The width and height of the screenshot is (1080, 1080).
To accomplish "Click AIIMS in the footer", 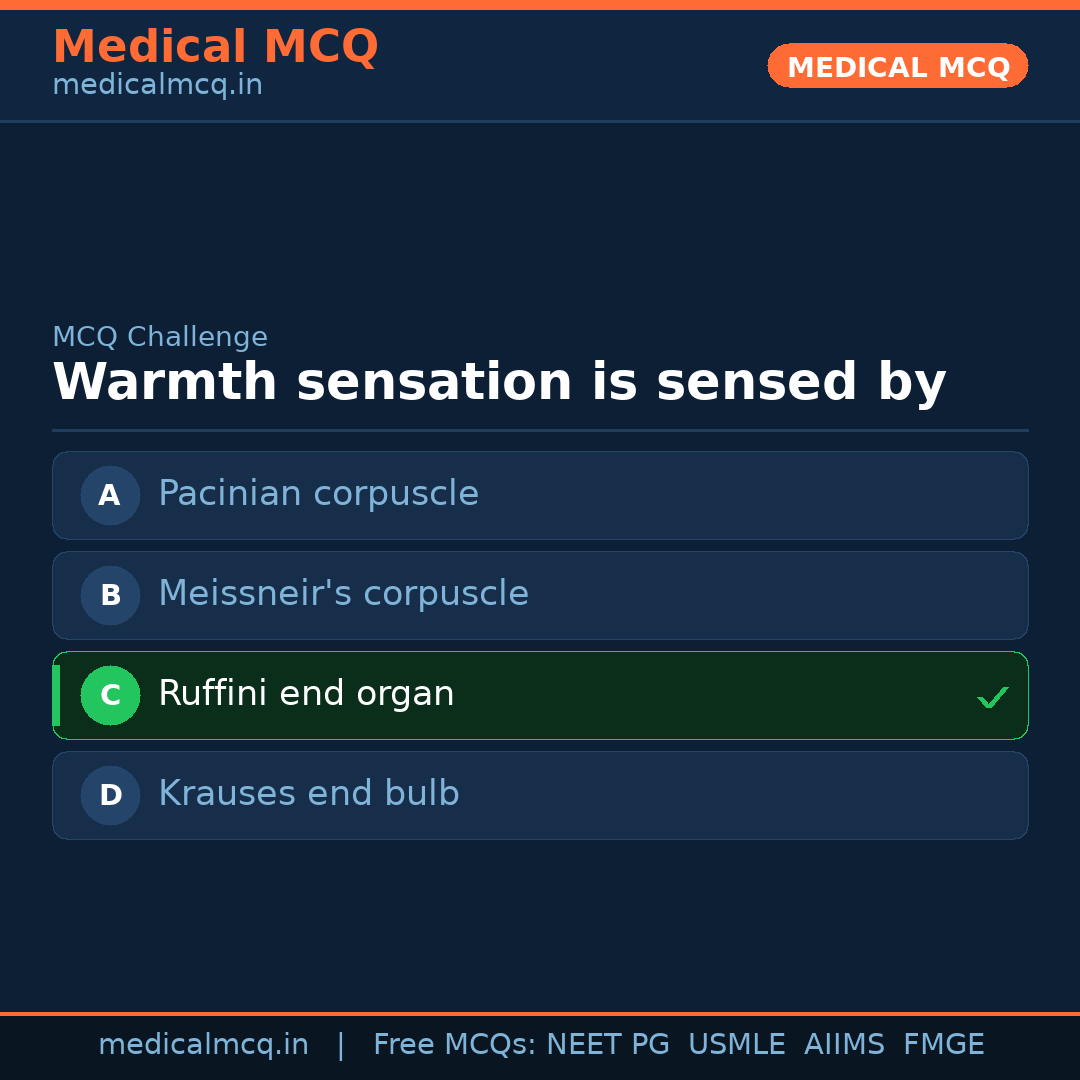I will (844, 1045).
